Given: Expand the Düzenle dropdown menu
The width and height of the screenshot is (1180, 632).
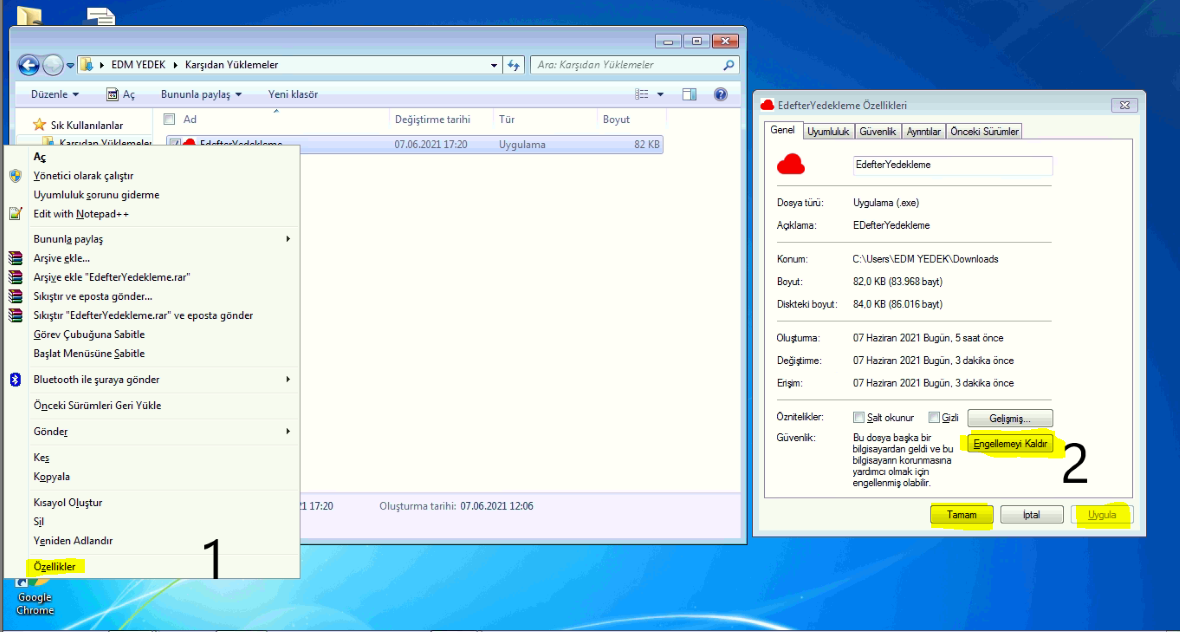Looking at the screenshot, I should pyautogui.click(x=54, y=94).
